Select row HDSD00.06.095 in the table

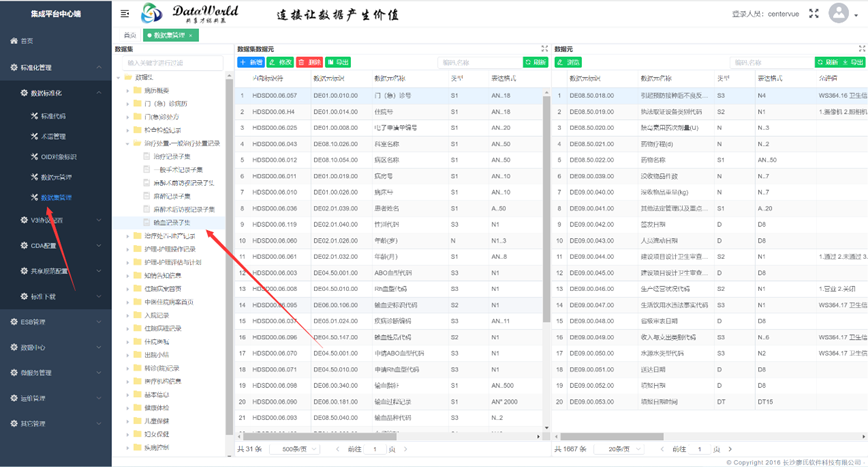pos(390,305)
